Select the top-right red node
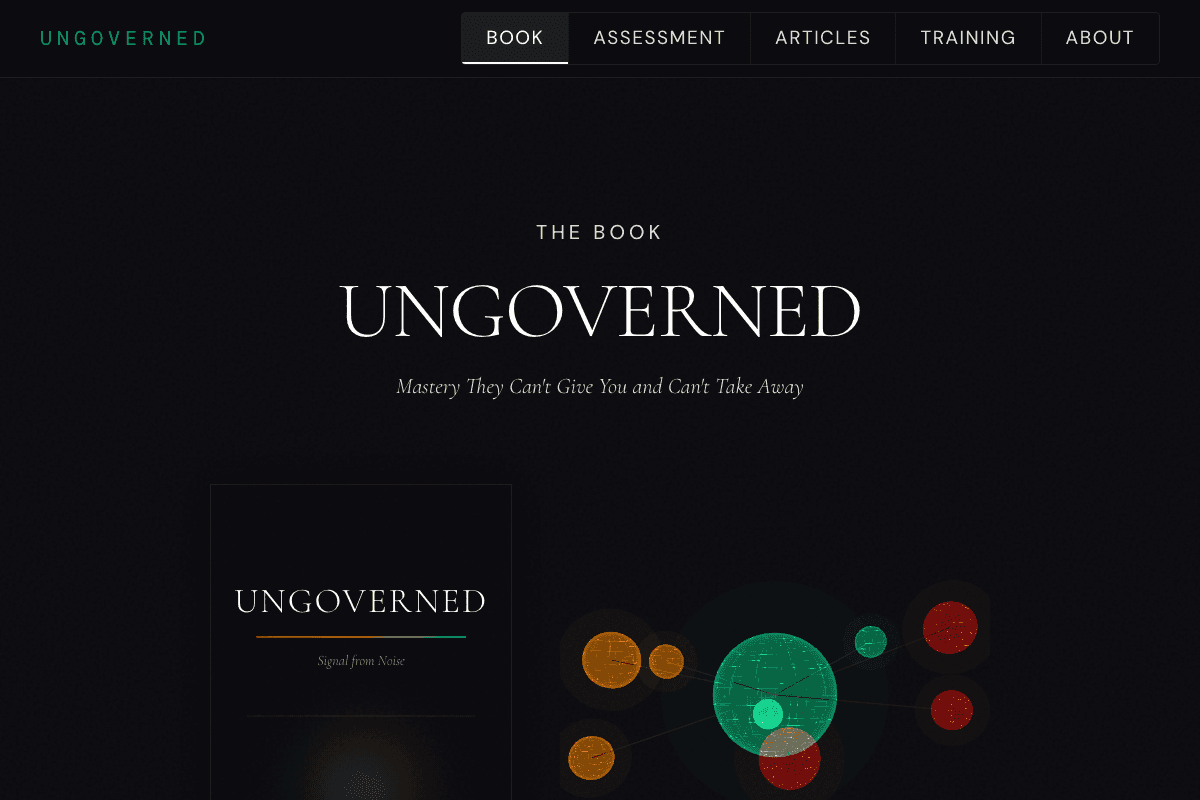Image resolution: width=1200 pixels, height=800 pixels. click(950, 628)
